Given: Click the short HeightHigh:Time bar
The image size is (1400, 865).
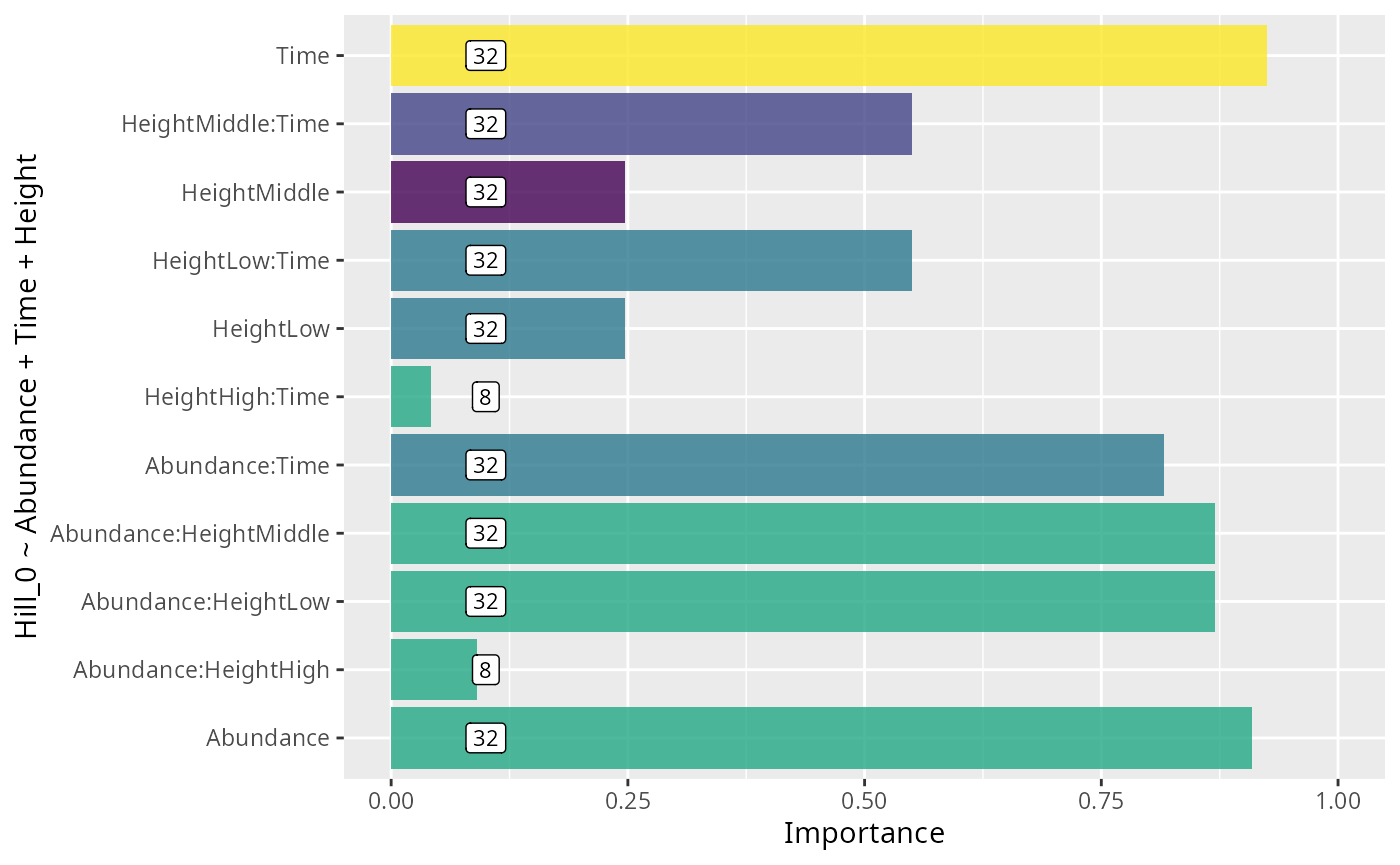Looking at the screenshot, I should (x=411, y=397).
